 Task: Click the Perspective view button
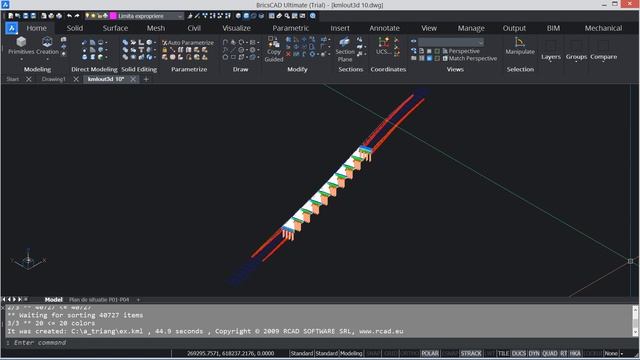click(x=461, y=51)
